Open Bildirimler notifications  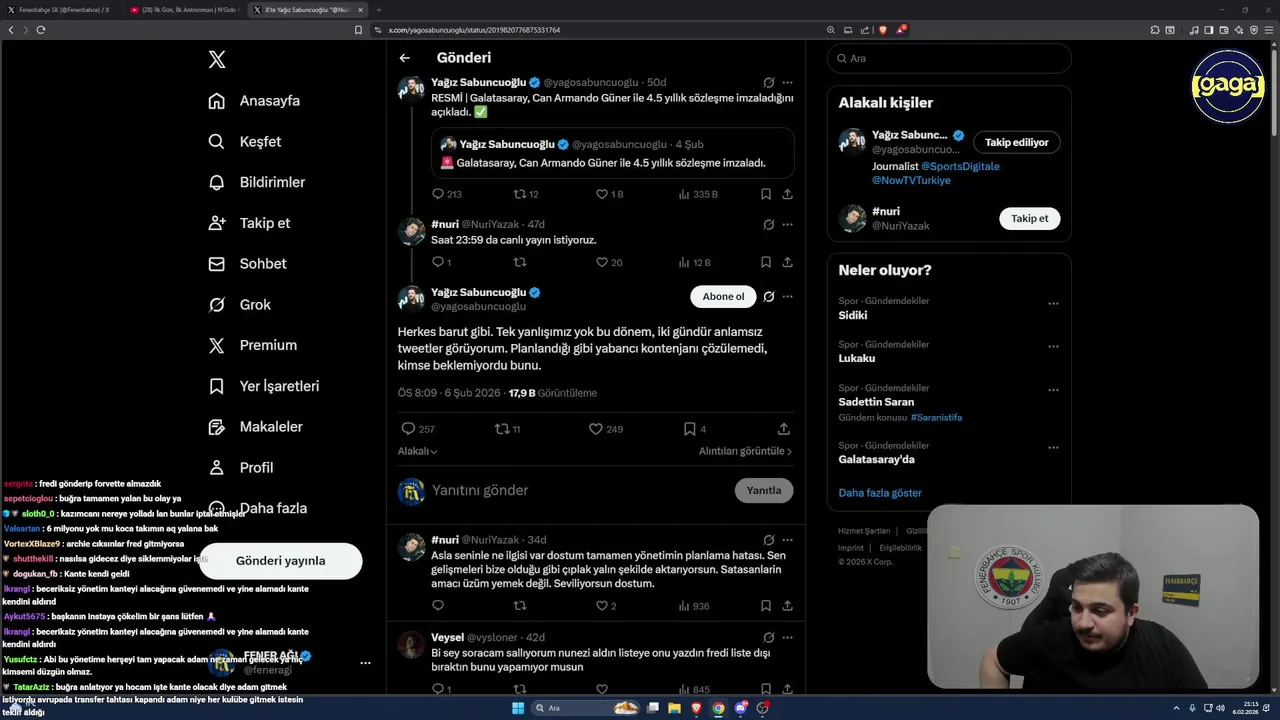pyautogui.click(x=256, y=182)
